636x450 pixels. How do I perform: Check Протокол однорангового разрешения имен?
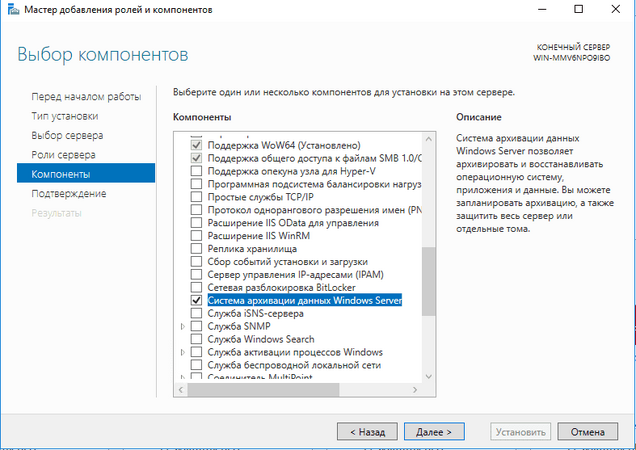[x=196, y=210]
